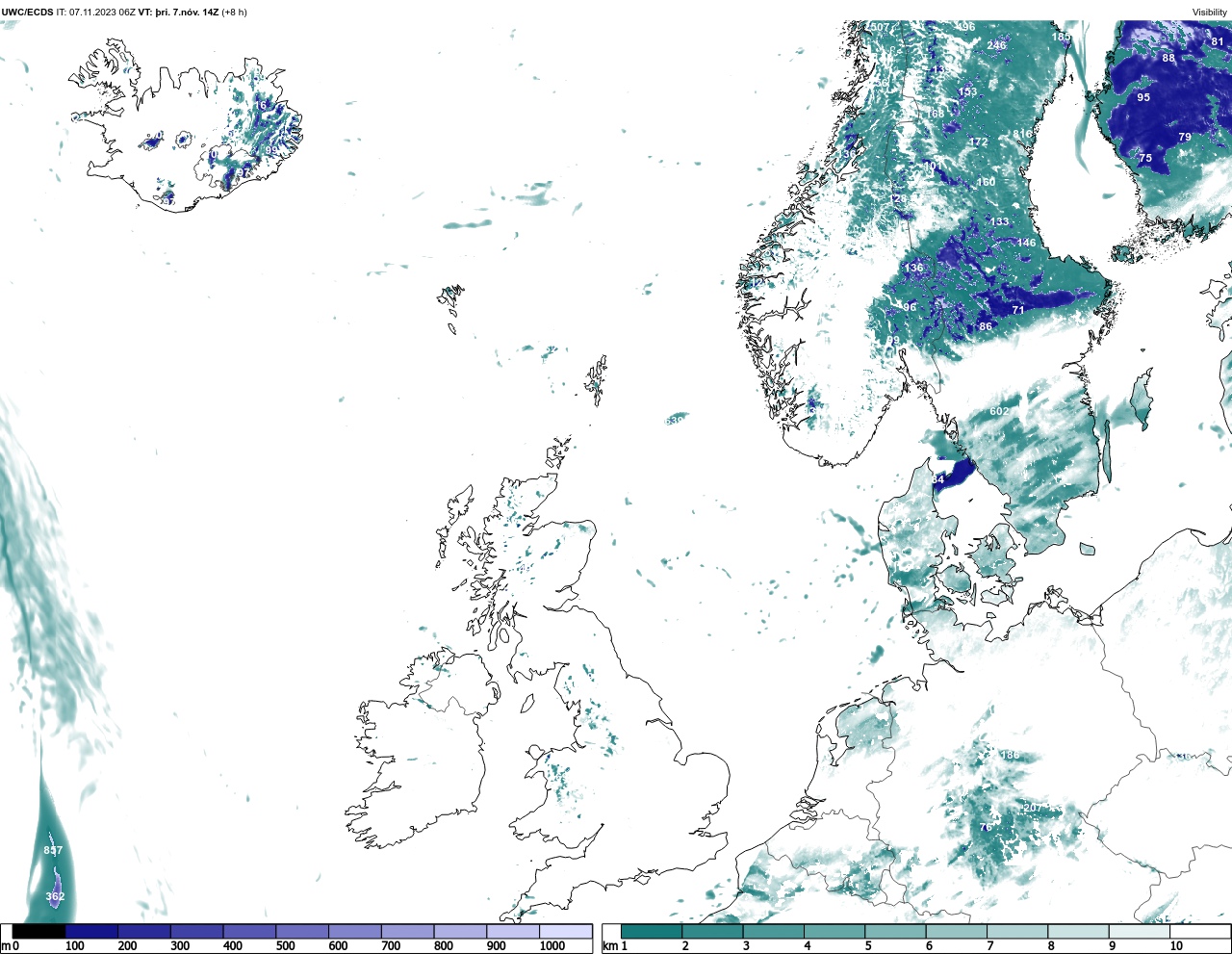
Task: Select the 3–4 km legend color block
Action: pos(773,931)
